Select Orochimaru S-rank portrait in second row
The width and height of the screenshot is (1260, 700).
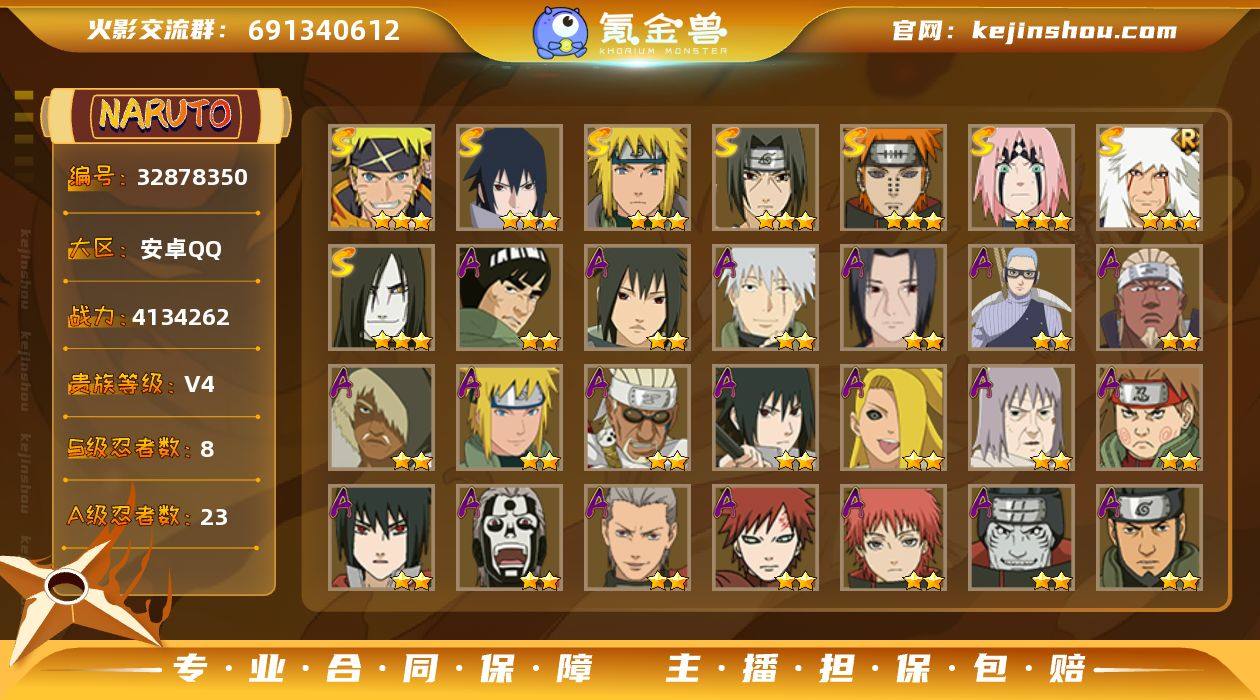pyautogui.click(x=381, y=297)
